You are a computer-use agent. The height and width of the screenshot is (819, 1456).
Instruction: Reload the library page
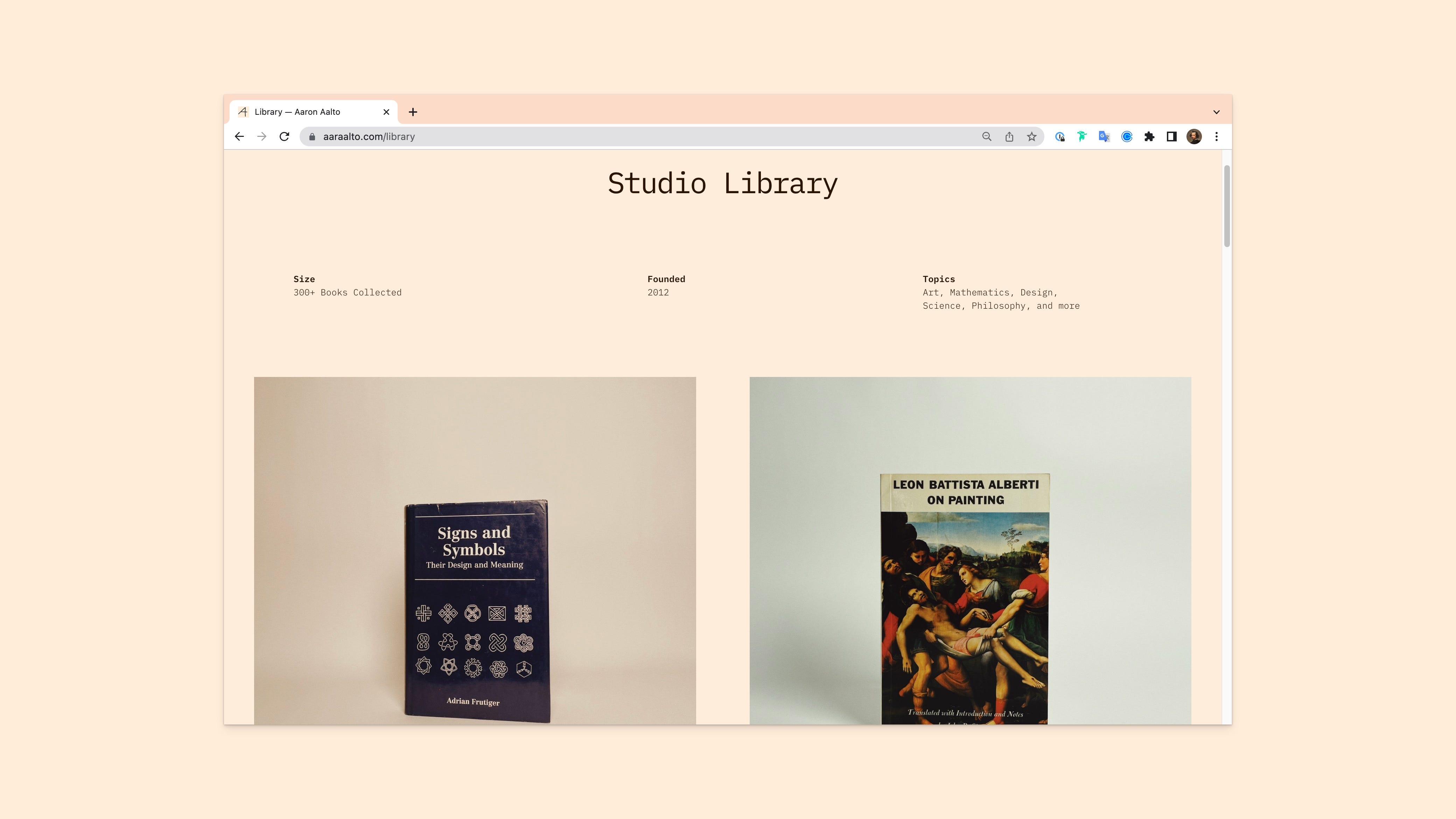284,136
